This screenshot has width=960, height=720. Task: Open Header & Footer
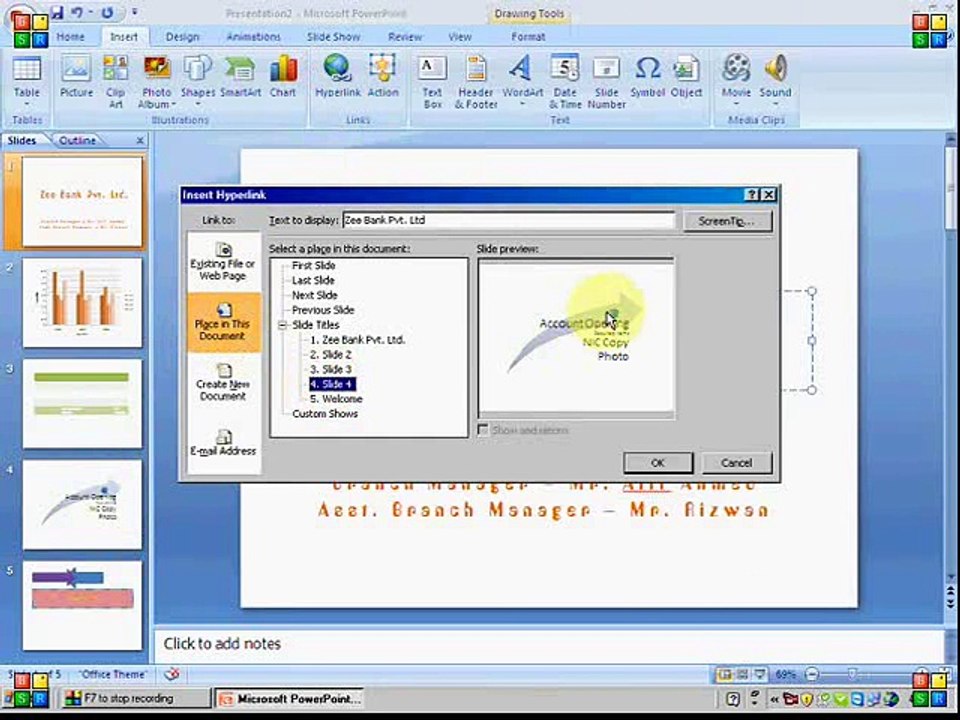[x=476, y=82]
